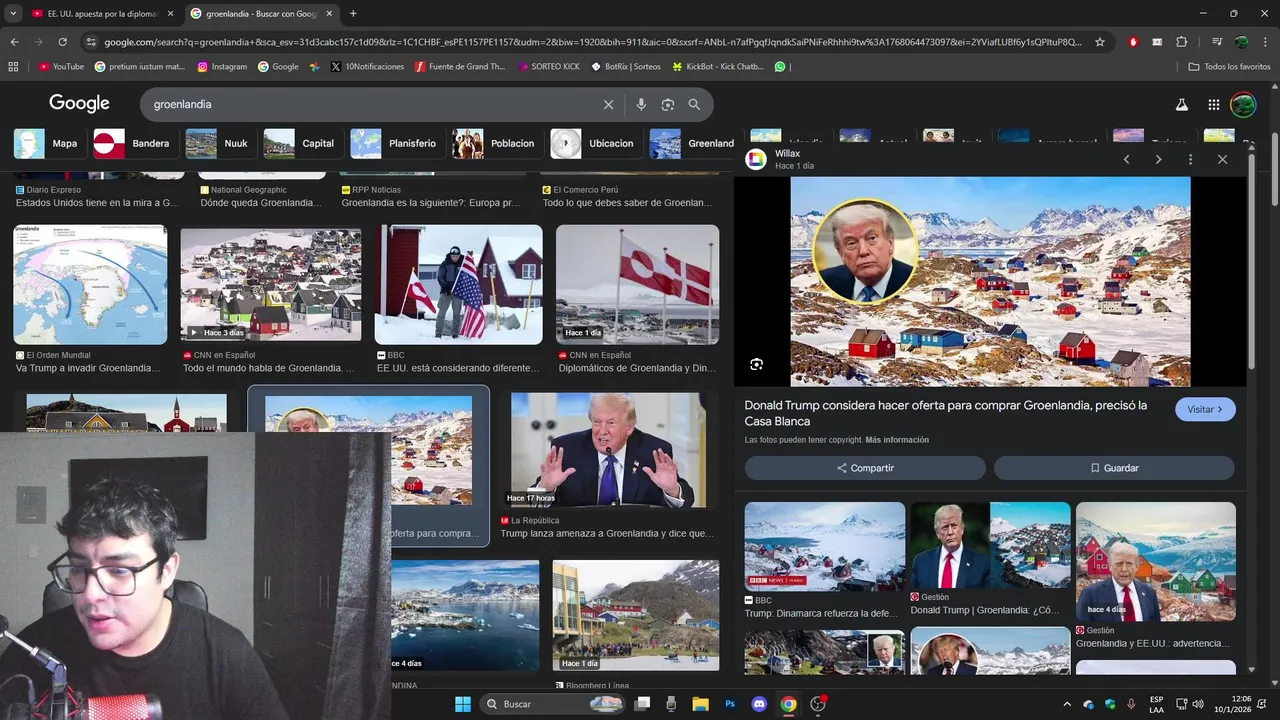
Task: Show hidden system tray icons
Action: pyautogui.click(x=1067, y=704)
